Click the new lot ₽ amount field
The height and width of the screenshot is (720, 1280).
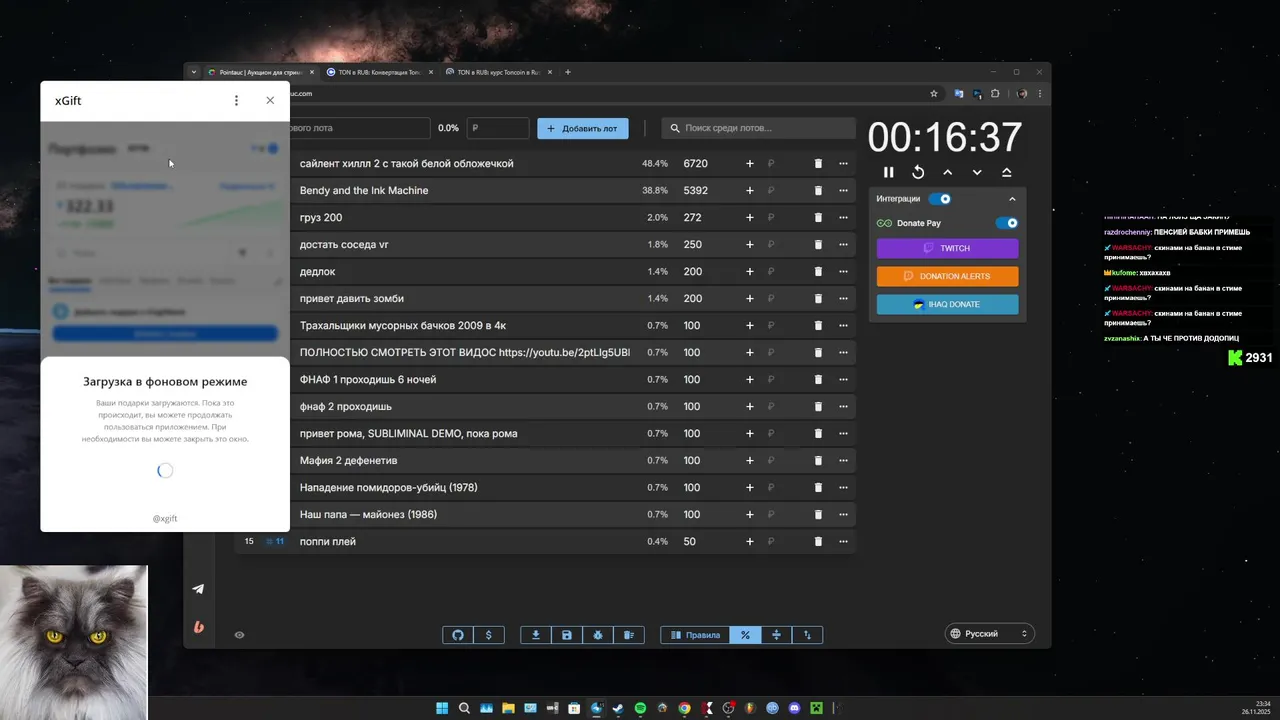[497, 128]
